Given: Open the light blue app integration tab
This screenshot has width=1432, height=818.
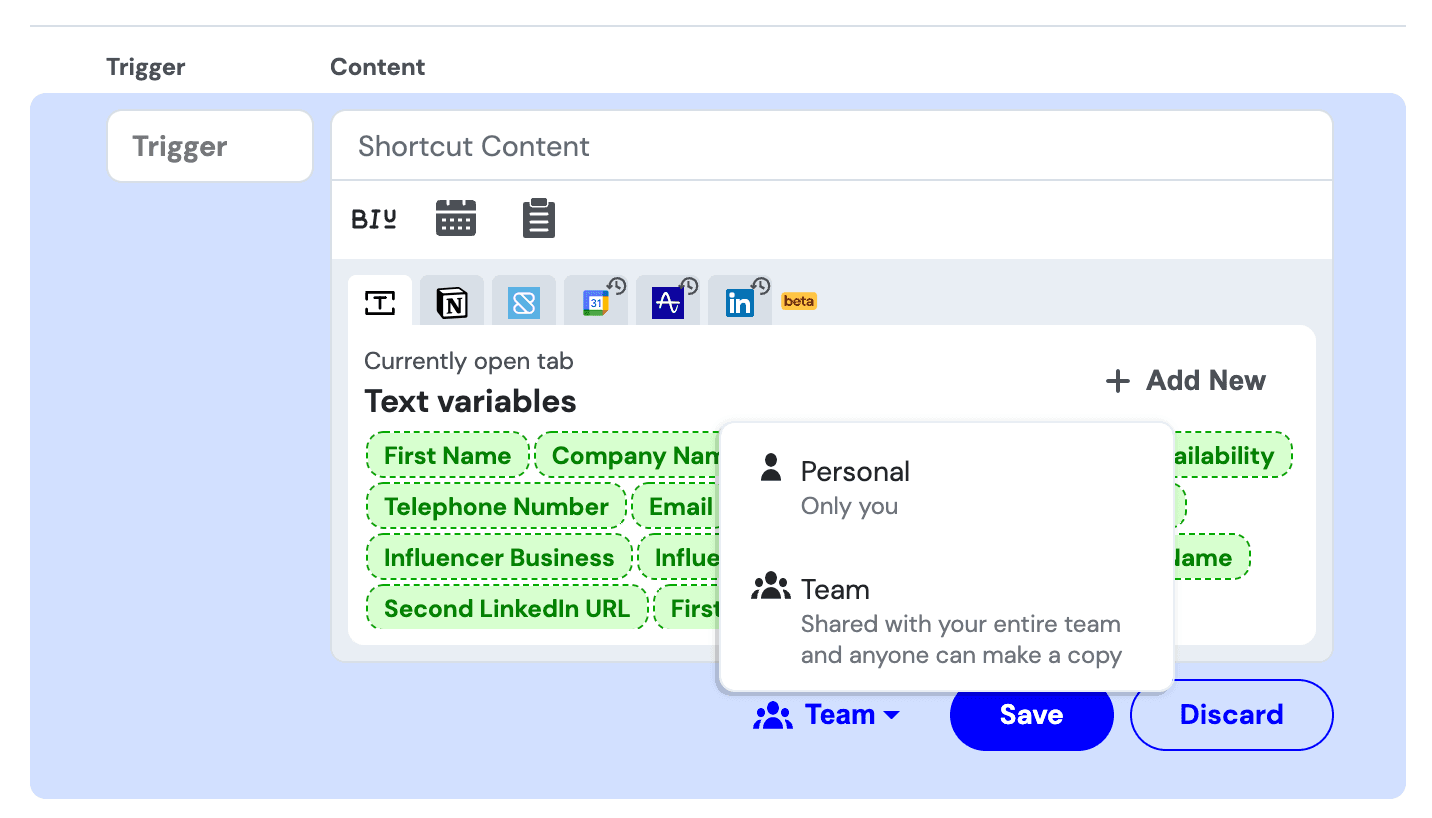Looking at the screenshot, I should pyautogui.click(x=523, y=301).
